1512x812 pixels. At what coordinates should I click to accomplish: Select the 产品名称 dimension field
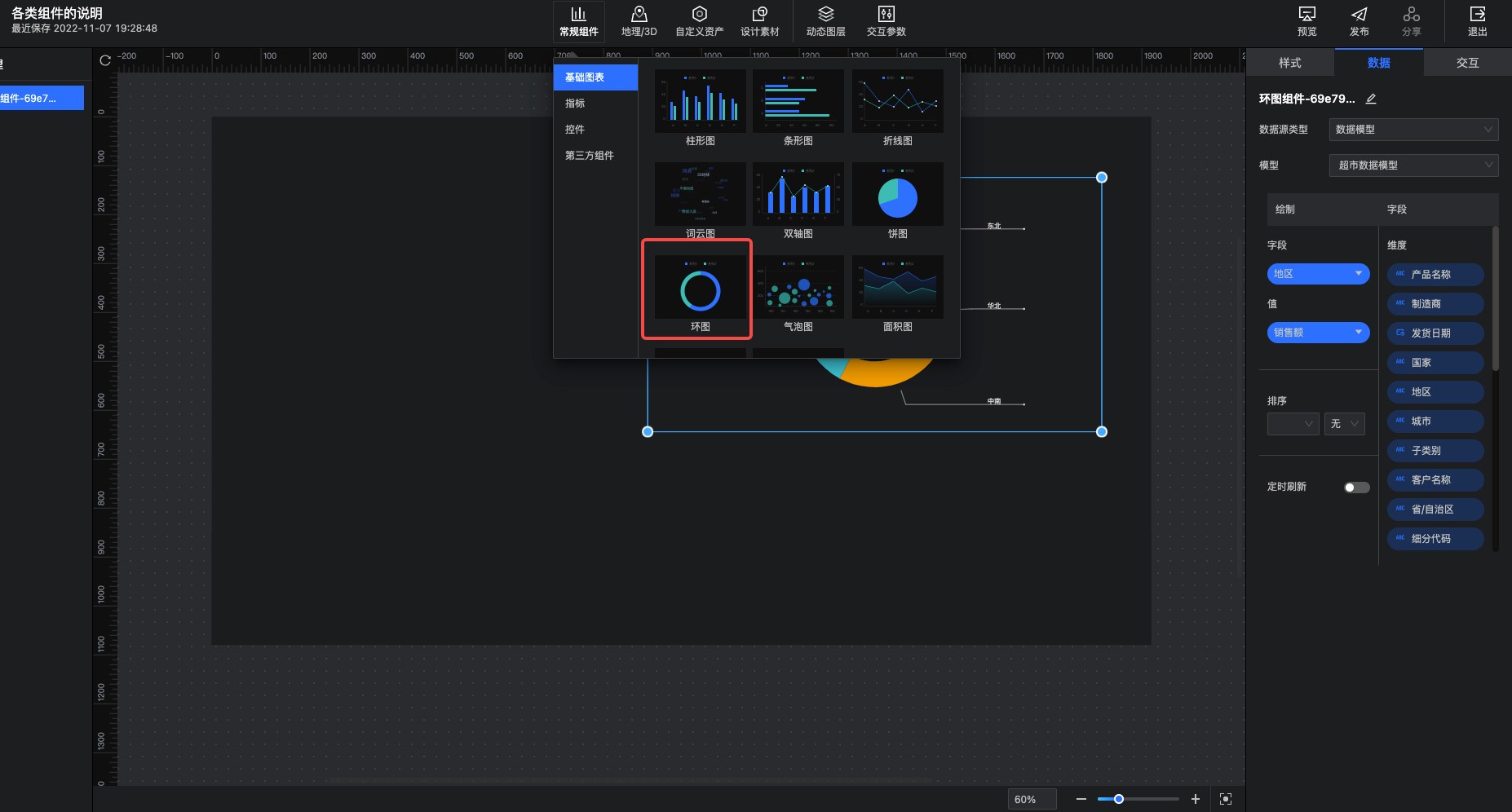point(1435,275)
